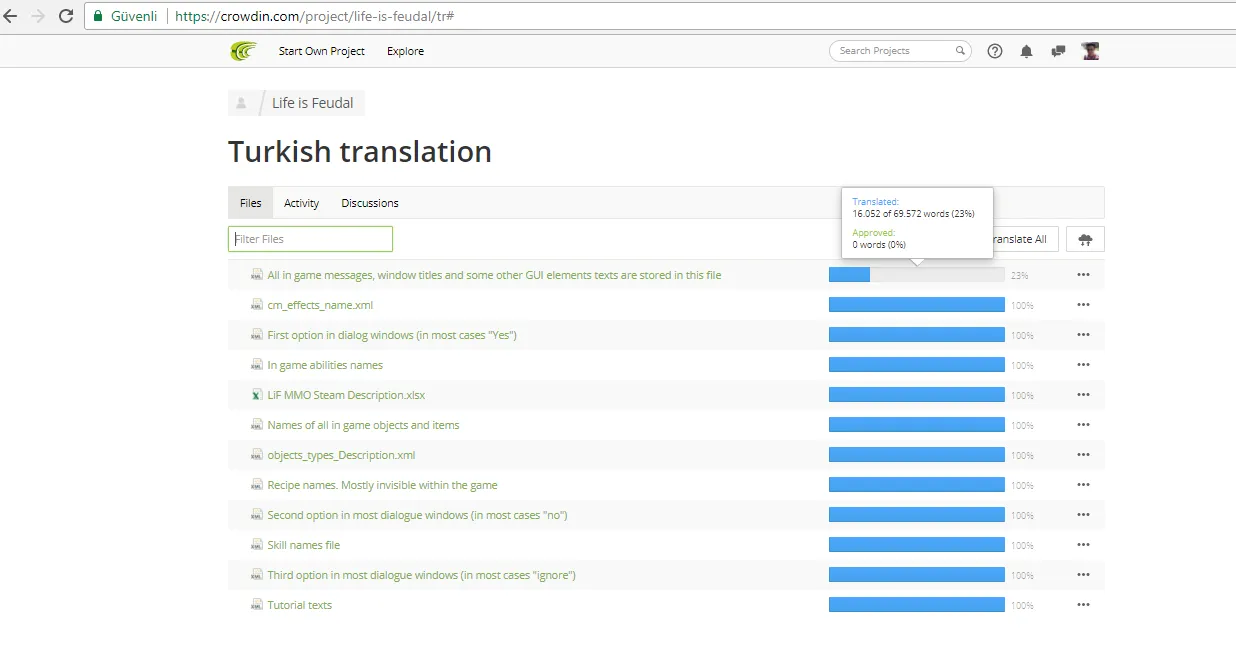Open First option in dialog windows file

tap(392, 335)
